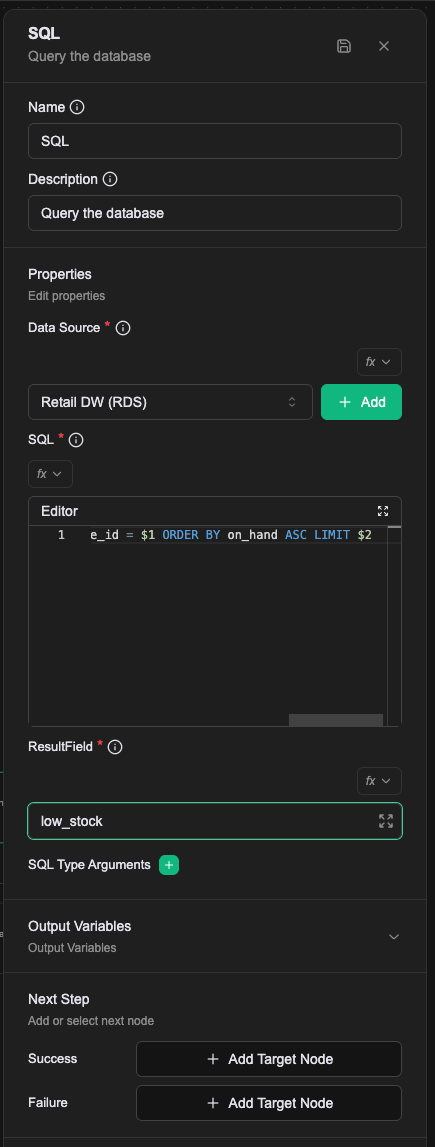
Task: Open fx dropdown for SQL field
Action: [x=50, y=474]
